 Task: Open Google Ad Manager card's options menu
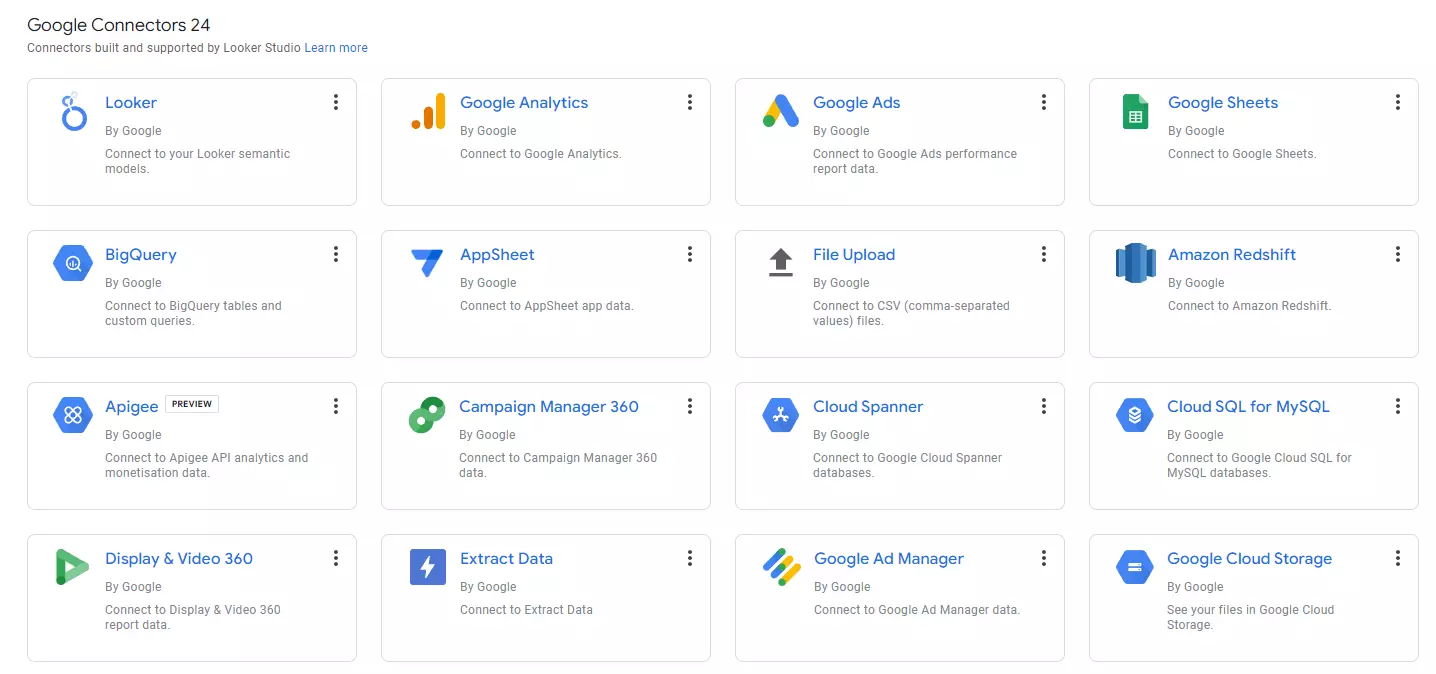1044,558
